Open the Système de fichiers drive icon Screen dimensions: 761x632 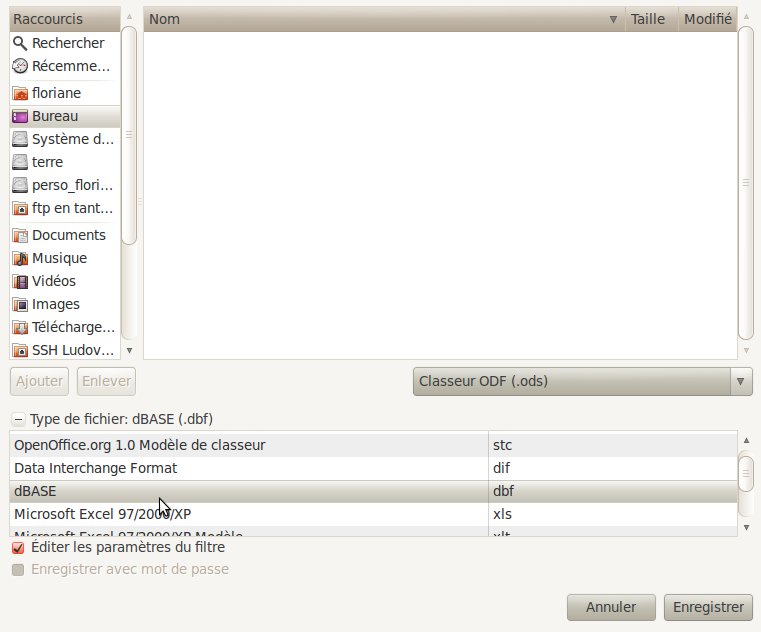pyautogui.click(x=20, y=139)
